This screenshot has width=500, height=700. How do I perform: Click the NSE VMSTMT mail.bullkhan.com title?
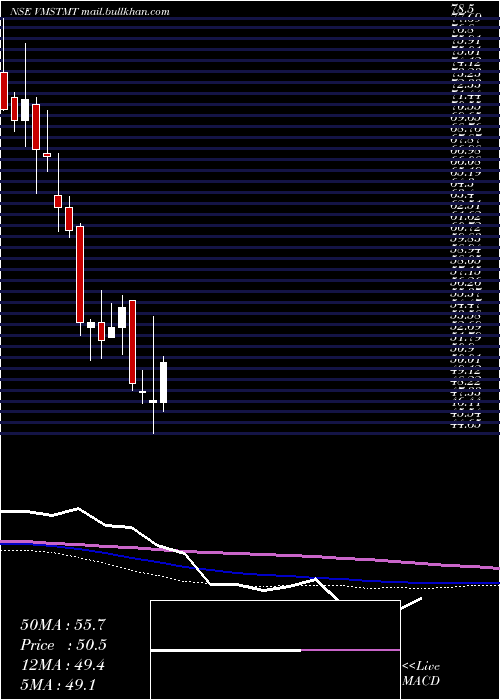[x=89, y=12]
